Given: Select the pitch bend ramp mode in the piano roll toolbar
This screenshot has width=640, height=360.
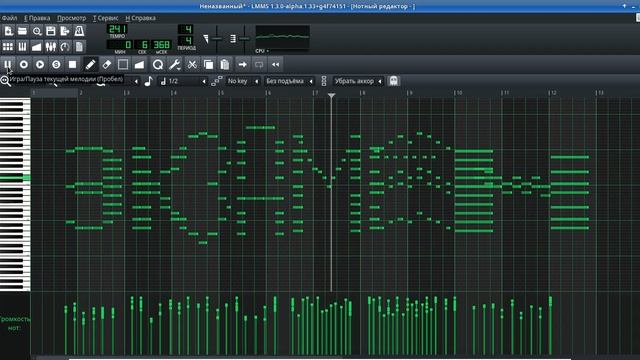Looking at the screenshot, I should click(x=139, y=64).
